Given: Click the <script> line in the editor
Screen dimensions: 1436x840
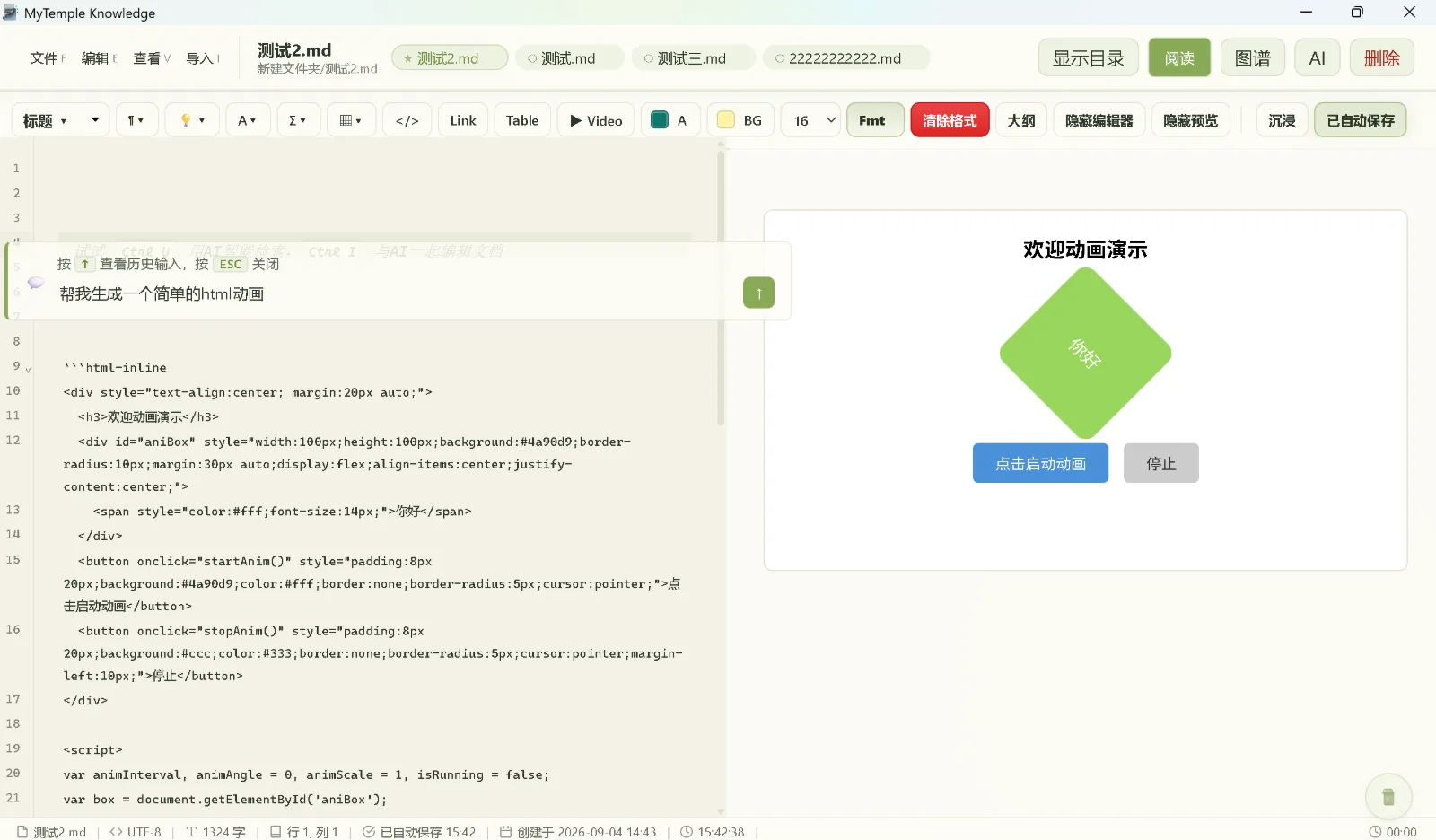Looking at the screenshot, I should [92, 750].
